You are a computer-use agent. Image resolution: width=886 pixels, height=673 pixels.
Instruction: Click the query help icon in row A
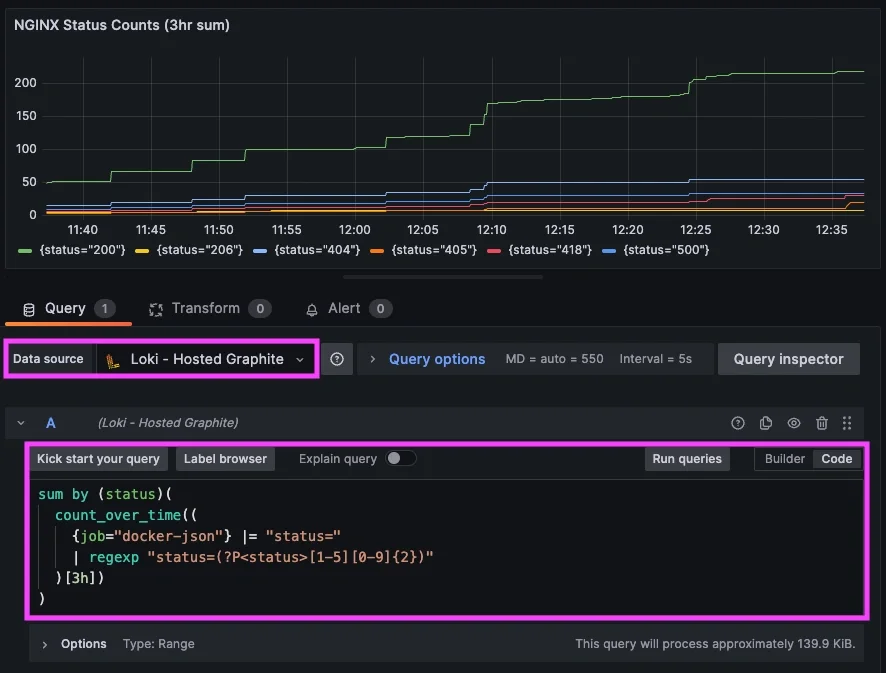pos(738,423)
